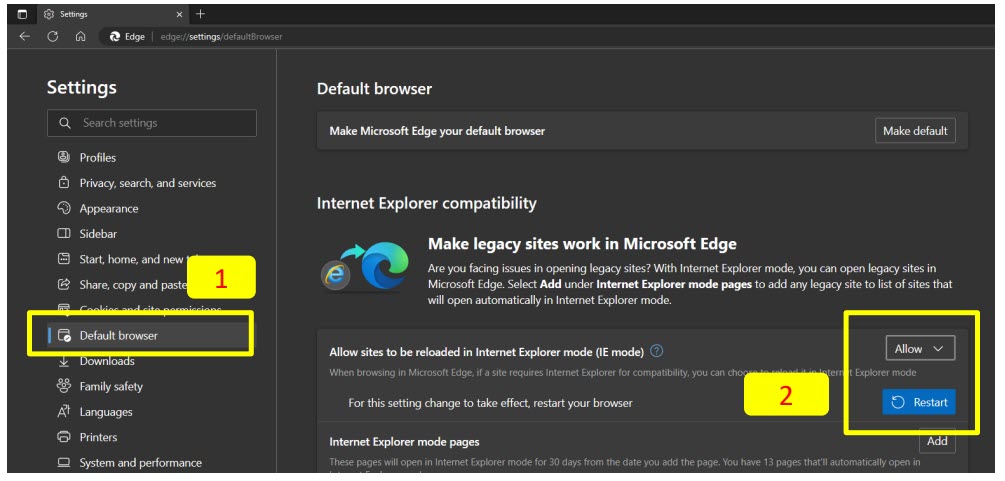Click the Family safety icon
This screenshot has width=1005, height=481.
tap(64, 386)
